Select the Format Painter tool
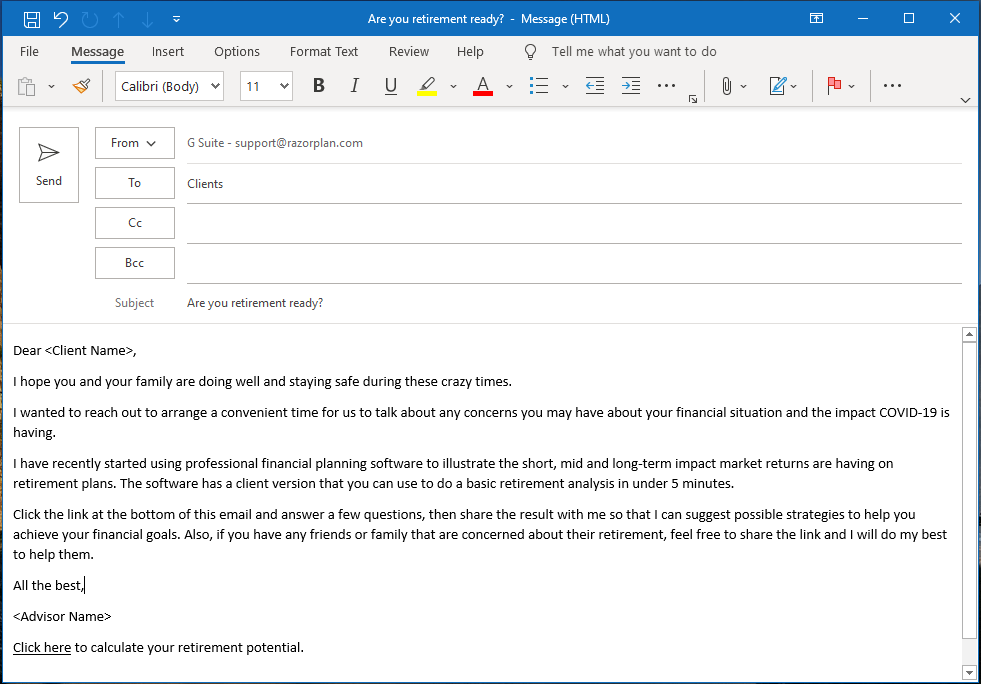This screenshot has height=684, width=981. (82, 86)
